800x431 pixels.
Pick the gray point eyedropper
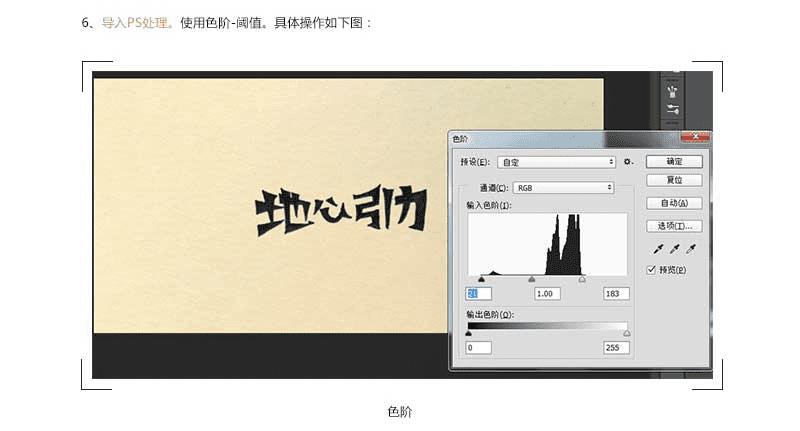click(674, 249)
